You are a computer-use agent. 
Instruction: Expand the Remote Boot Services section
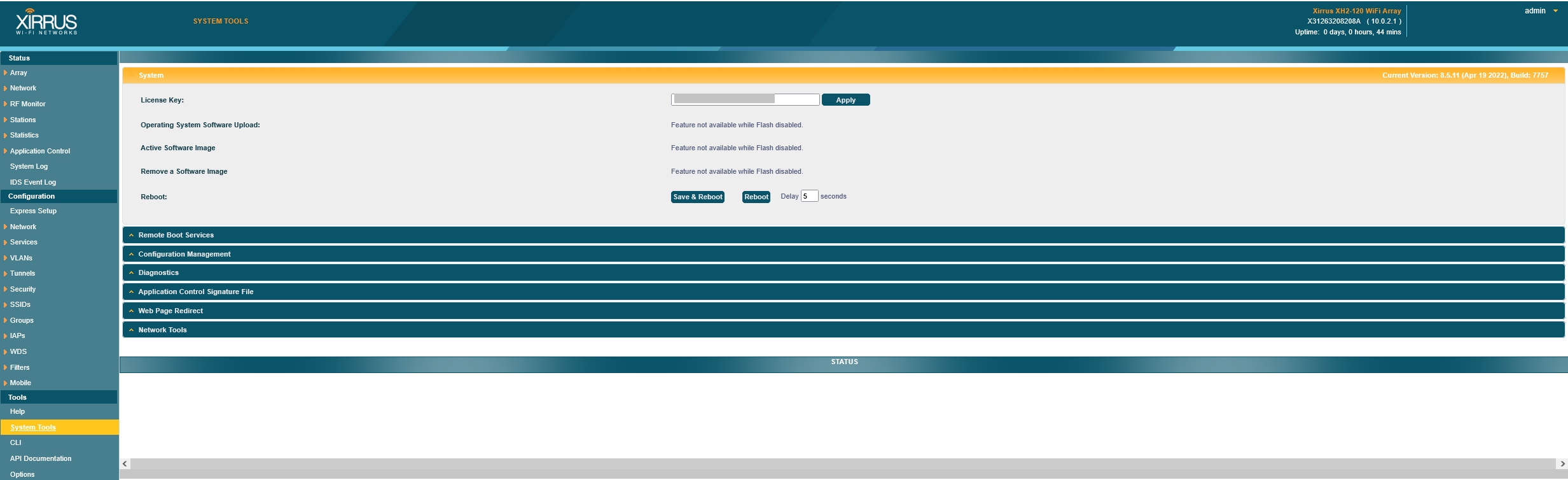[176, 235]
